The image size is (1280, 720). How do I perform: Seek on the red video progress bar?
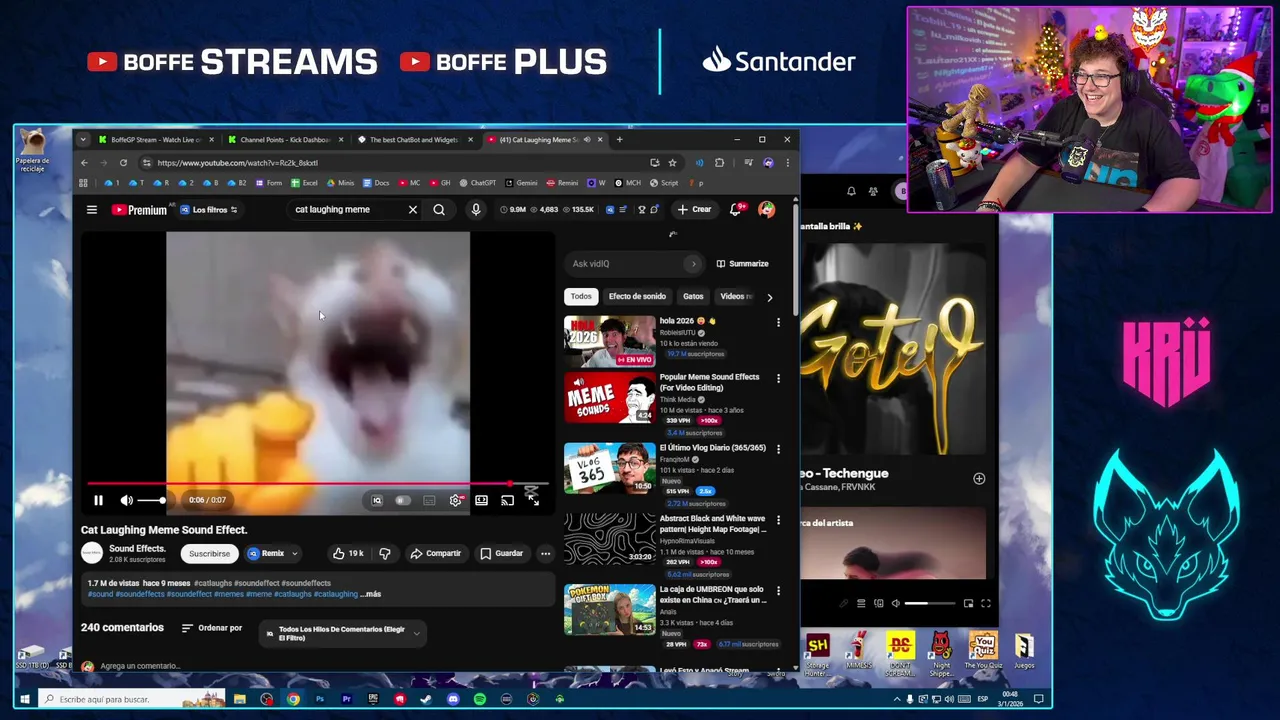(318, 484)
